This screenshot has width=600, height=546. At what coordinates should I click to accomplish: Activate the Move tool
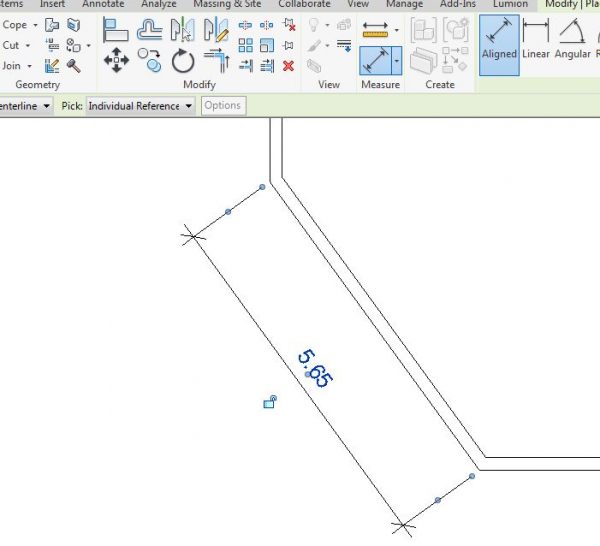(x=116, y=61)
